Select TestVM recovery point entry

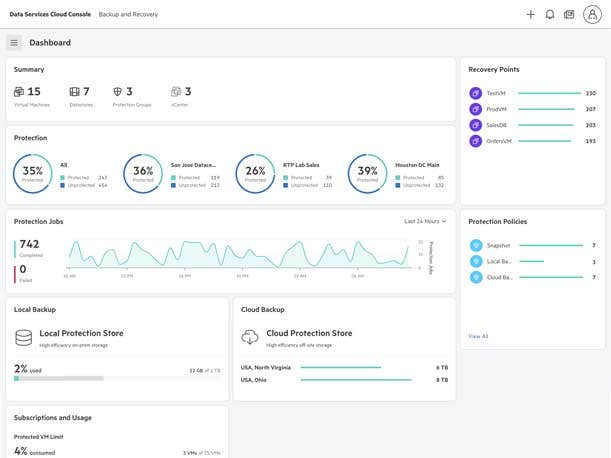click(496, 93)
